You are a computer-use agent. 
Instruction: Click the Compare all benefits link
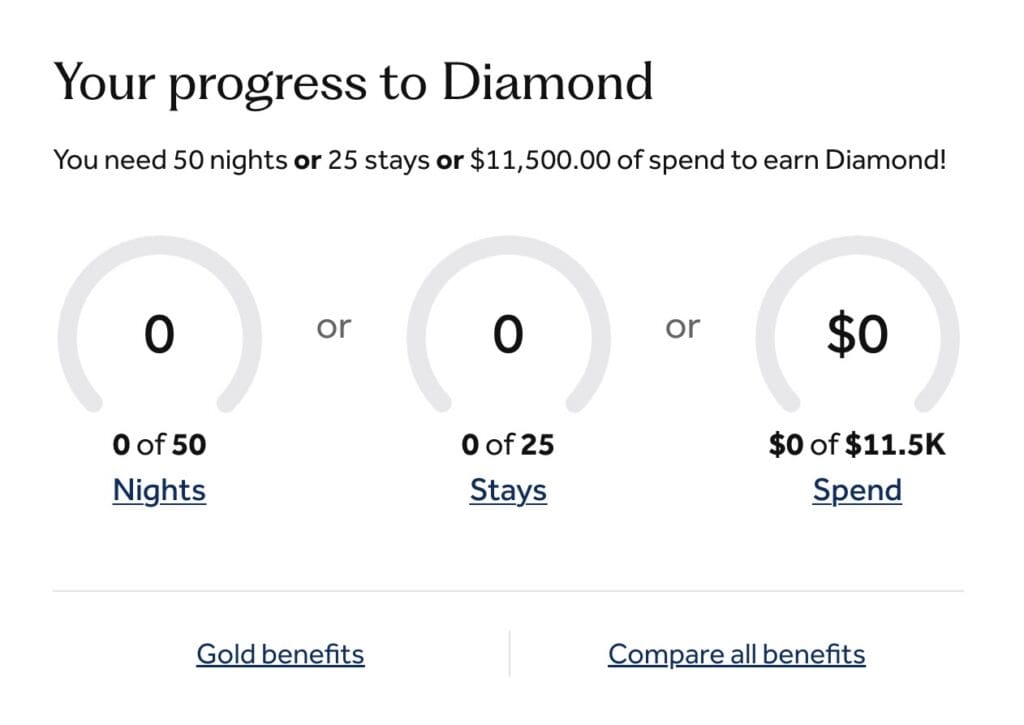pos(736,654)
